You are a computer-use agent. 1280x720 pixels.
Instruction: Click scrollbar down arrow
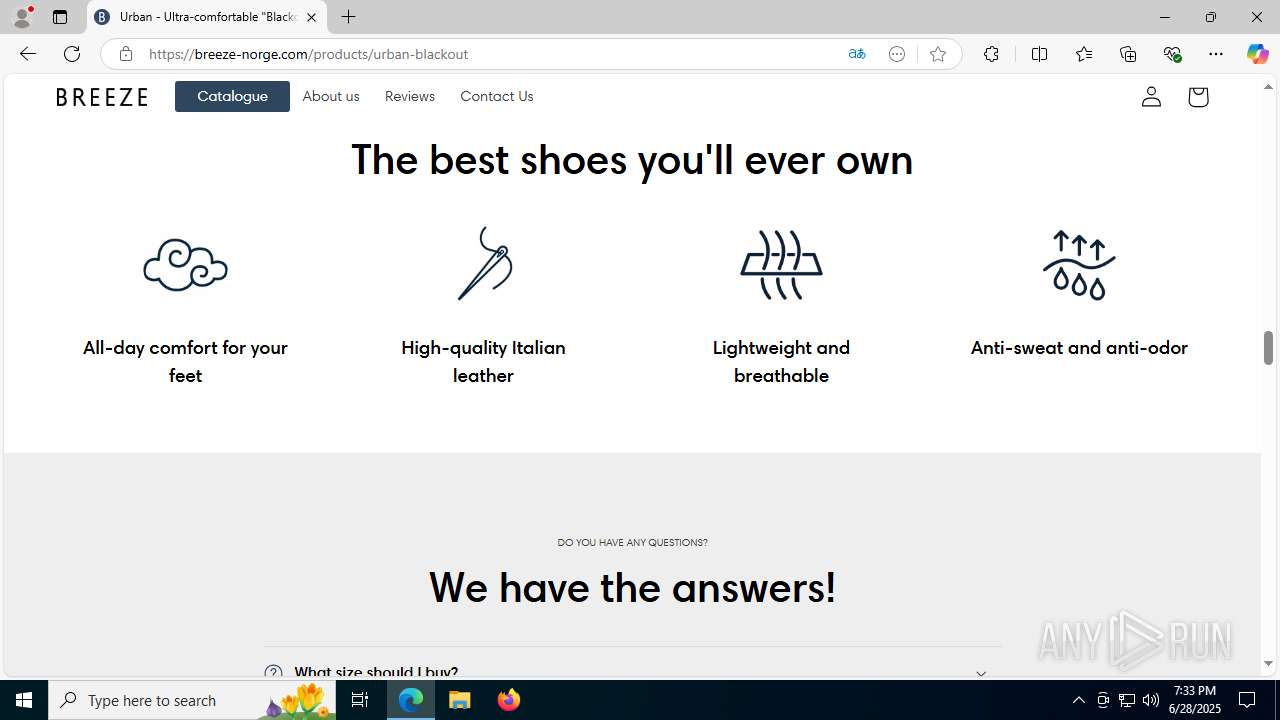1268,664
